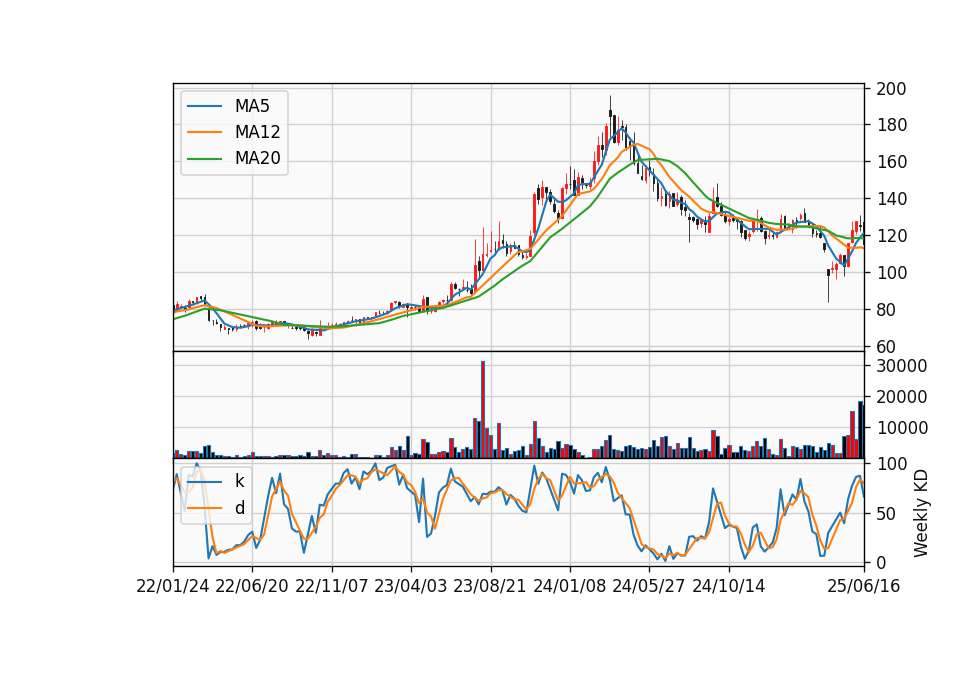
Task: Click the 20000 volume axis tick
Action: (x=901, y=397)
